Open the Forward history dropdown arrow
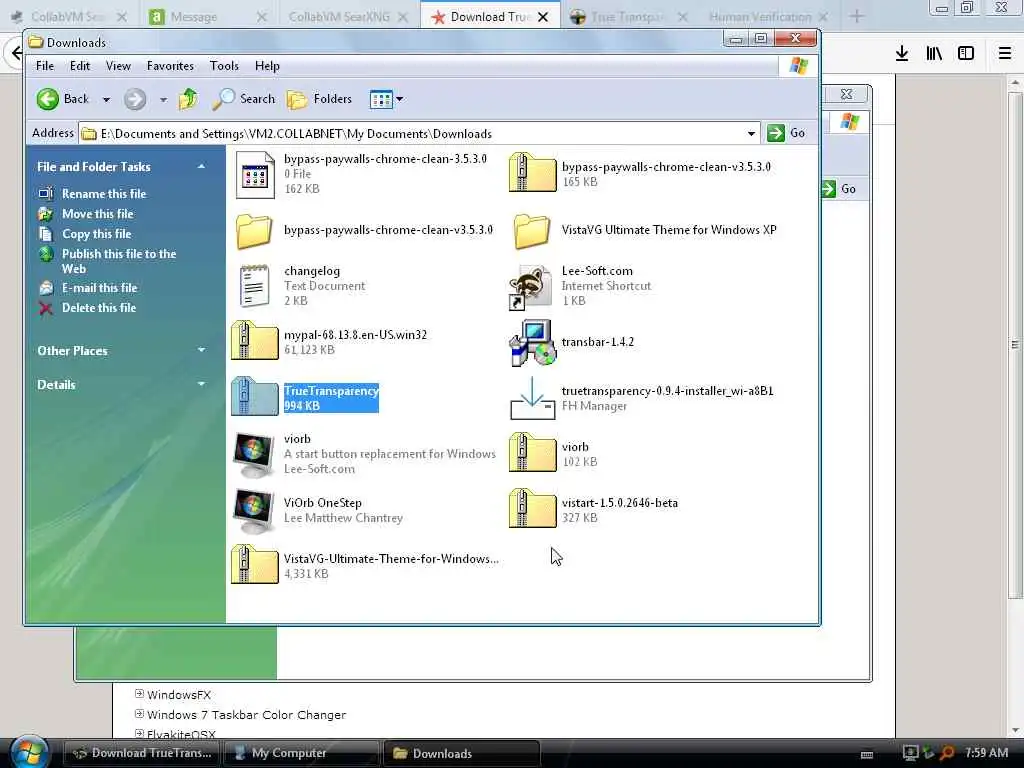The width and height of the screenshot is (1024, 768). click(163, 99)
